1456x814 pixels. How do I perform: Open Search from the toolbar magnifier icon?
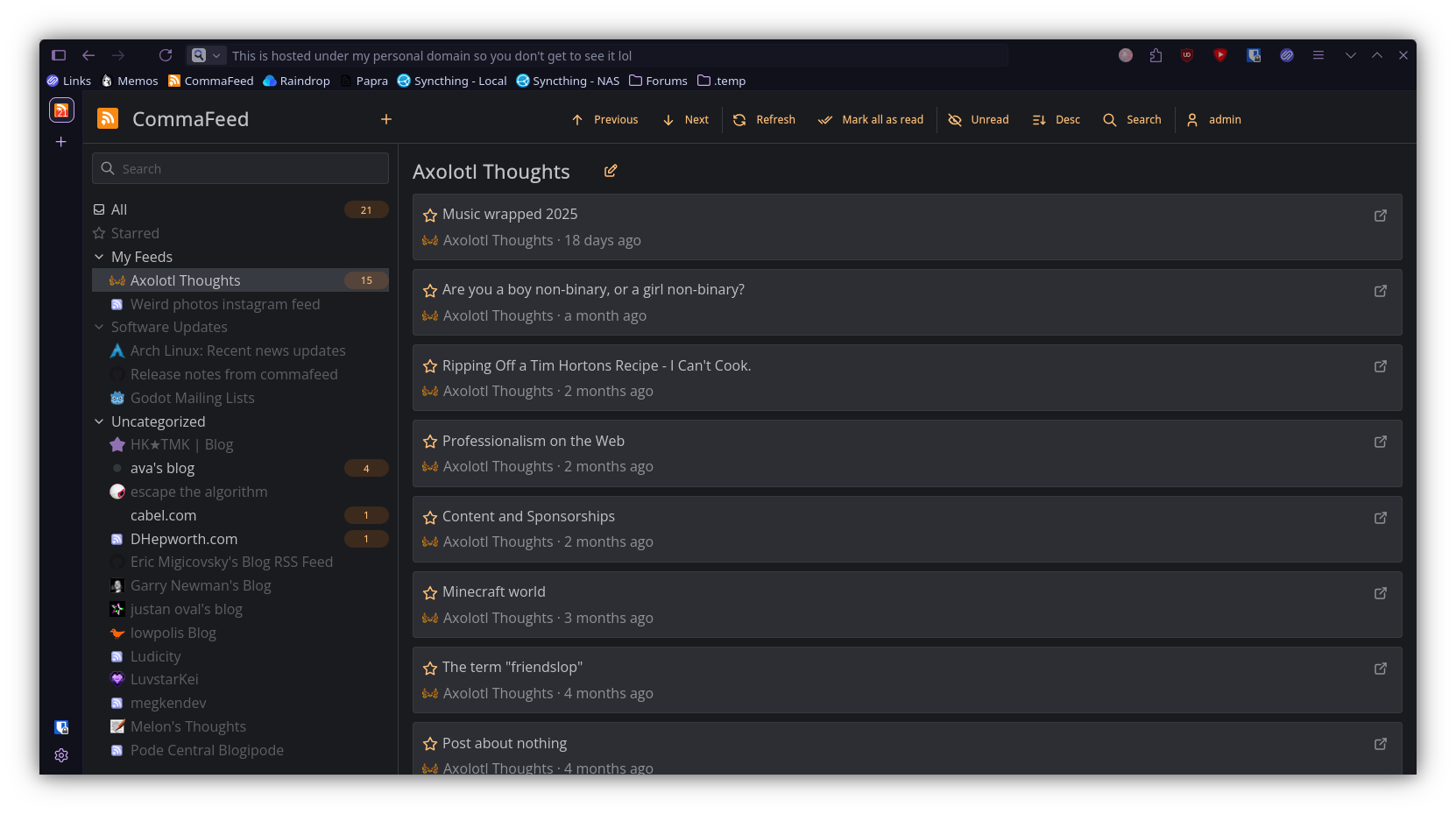click(1110, 120)
